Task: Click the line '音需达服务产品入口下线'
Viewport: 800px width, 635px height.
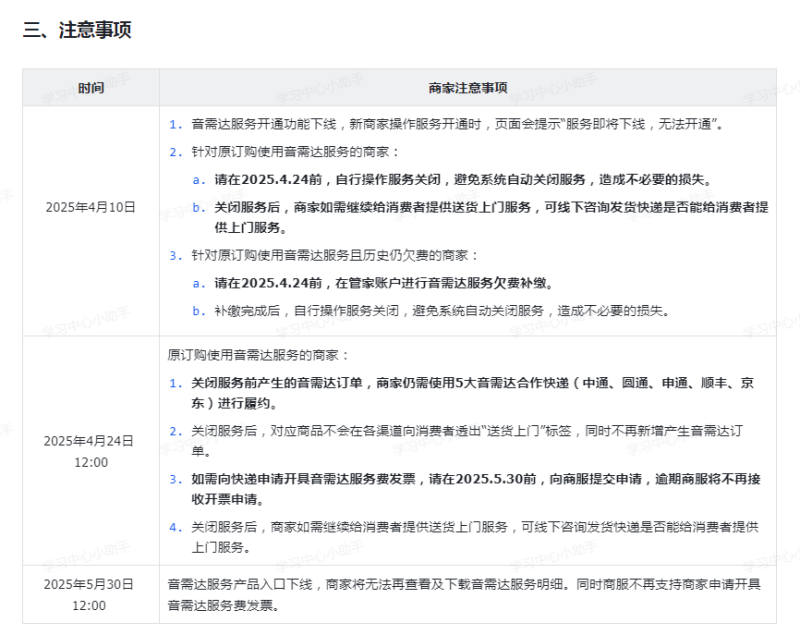Action: 240,584
